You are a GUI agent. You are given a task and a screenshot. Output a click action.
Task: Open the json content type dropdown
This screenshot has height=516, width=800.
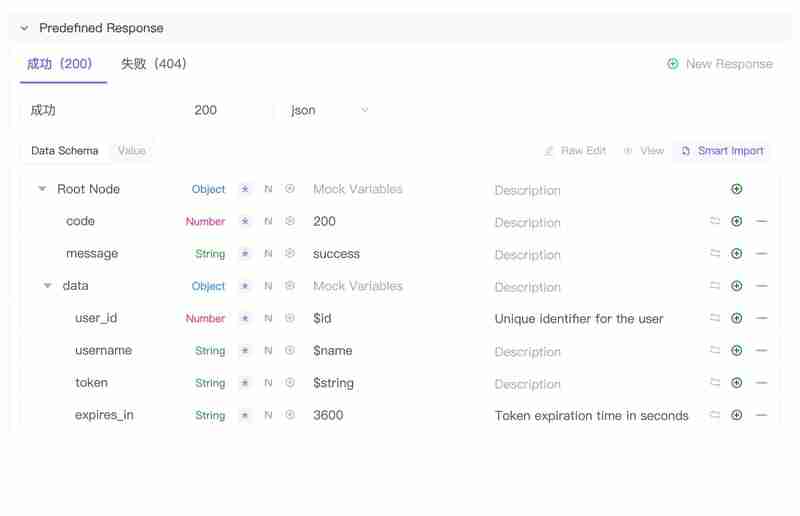click(x=330, y=110)
